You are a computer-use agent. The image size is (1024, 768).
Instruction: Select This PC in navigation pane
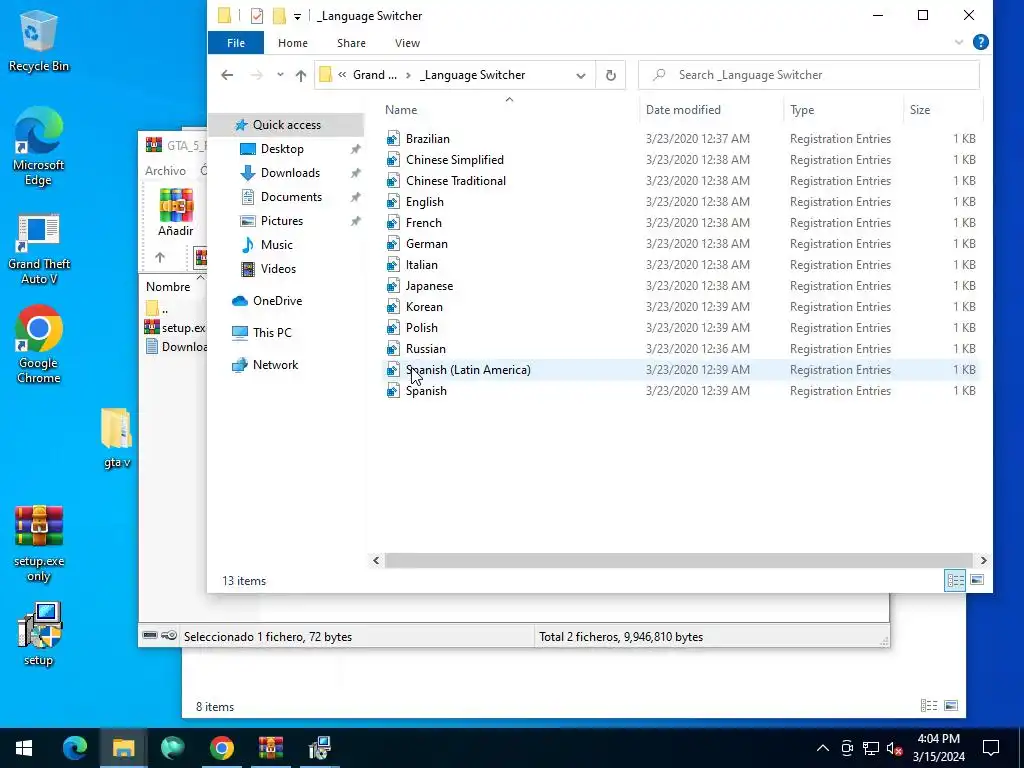(x=272, y=333)
